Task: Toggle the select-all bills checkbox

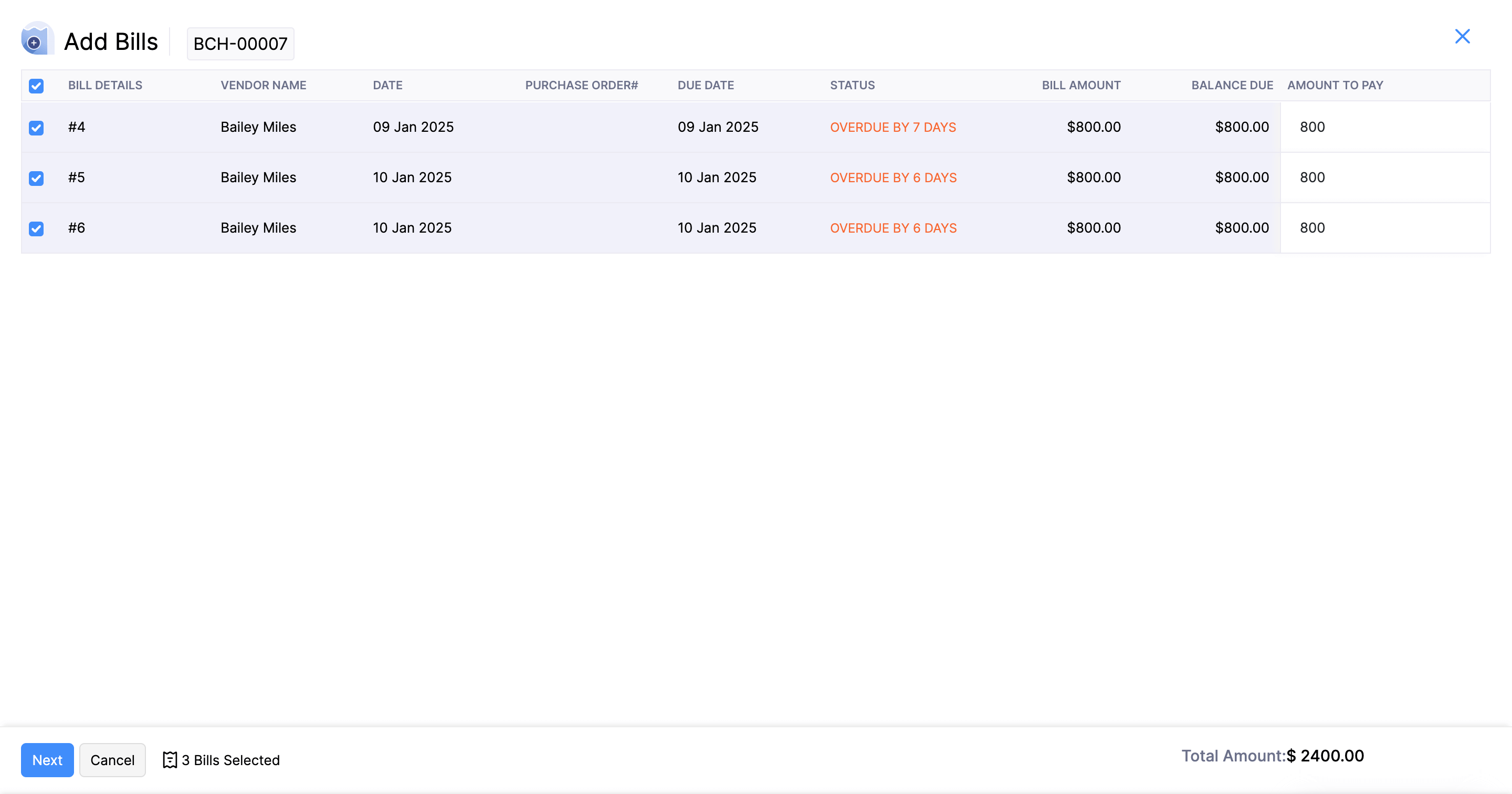Action: click(x=36, y=86)
